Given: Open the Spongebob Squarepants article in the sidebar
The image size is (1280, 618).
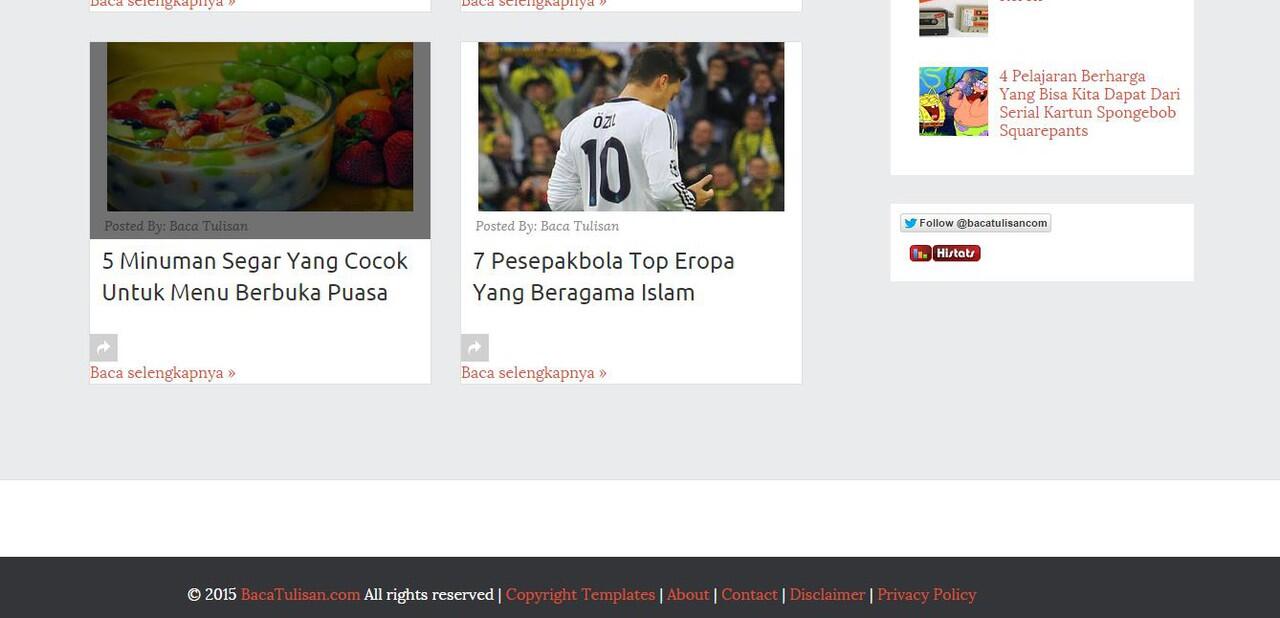Looking at the screenshot, I should tap(1089, 103).
